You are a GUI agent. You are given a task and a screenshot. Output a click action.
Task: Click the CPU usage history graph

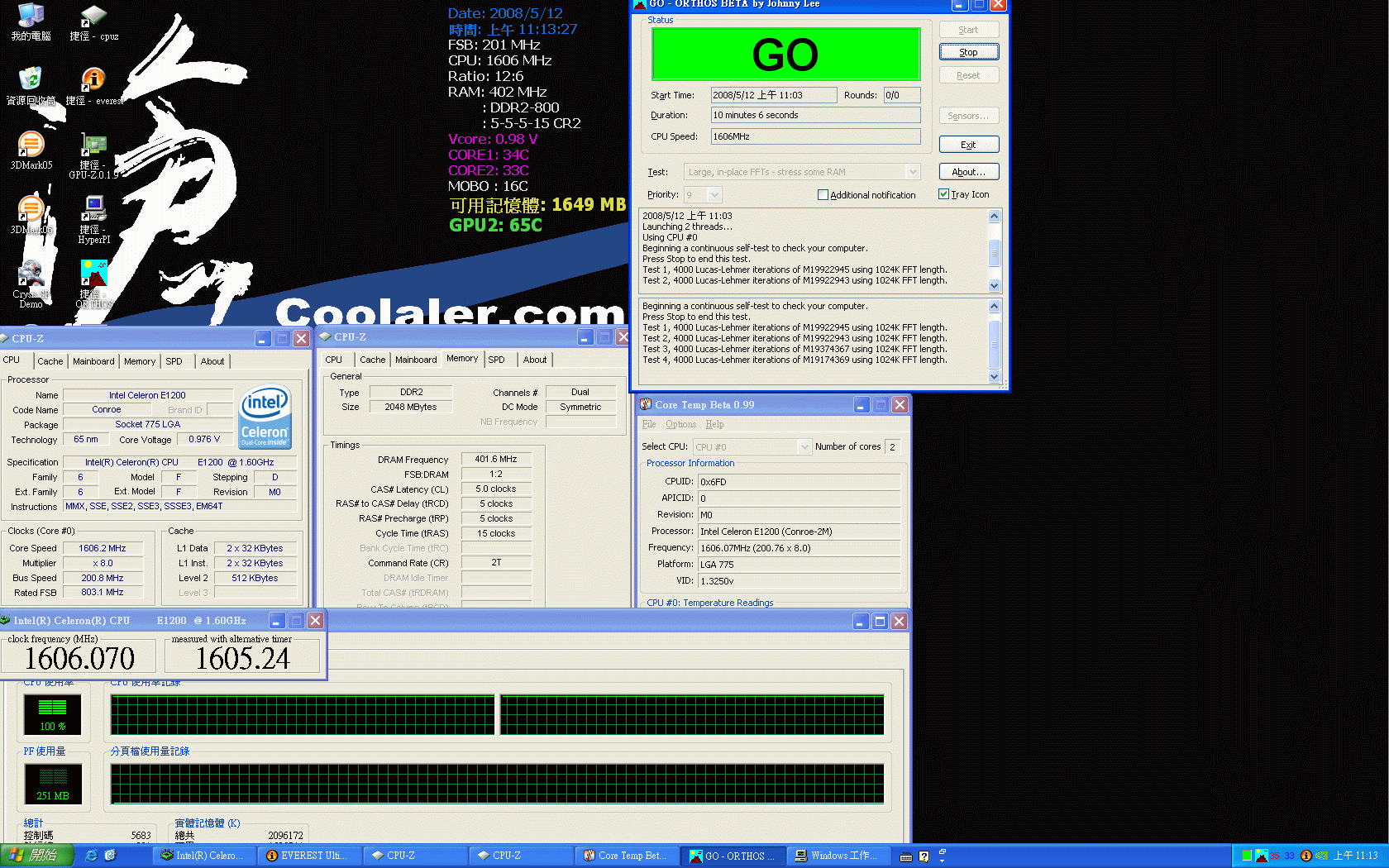coord(497,715)
